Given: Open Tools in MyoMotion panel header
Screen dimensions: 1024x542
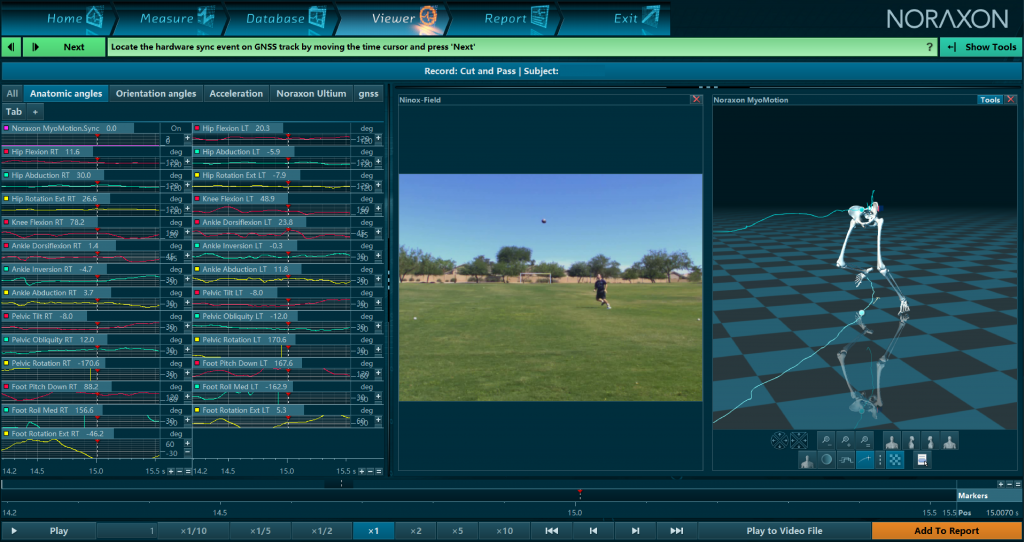Looking at the screenshot, I should [x=990, y=100].
